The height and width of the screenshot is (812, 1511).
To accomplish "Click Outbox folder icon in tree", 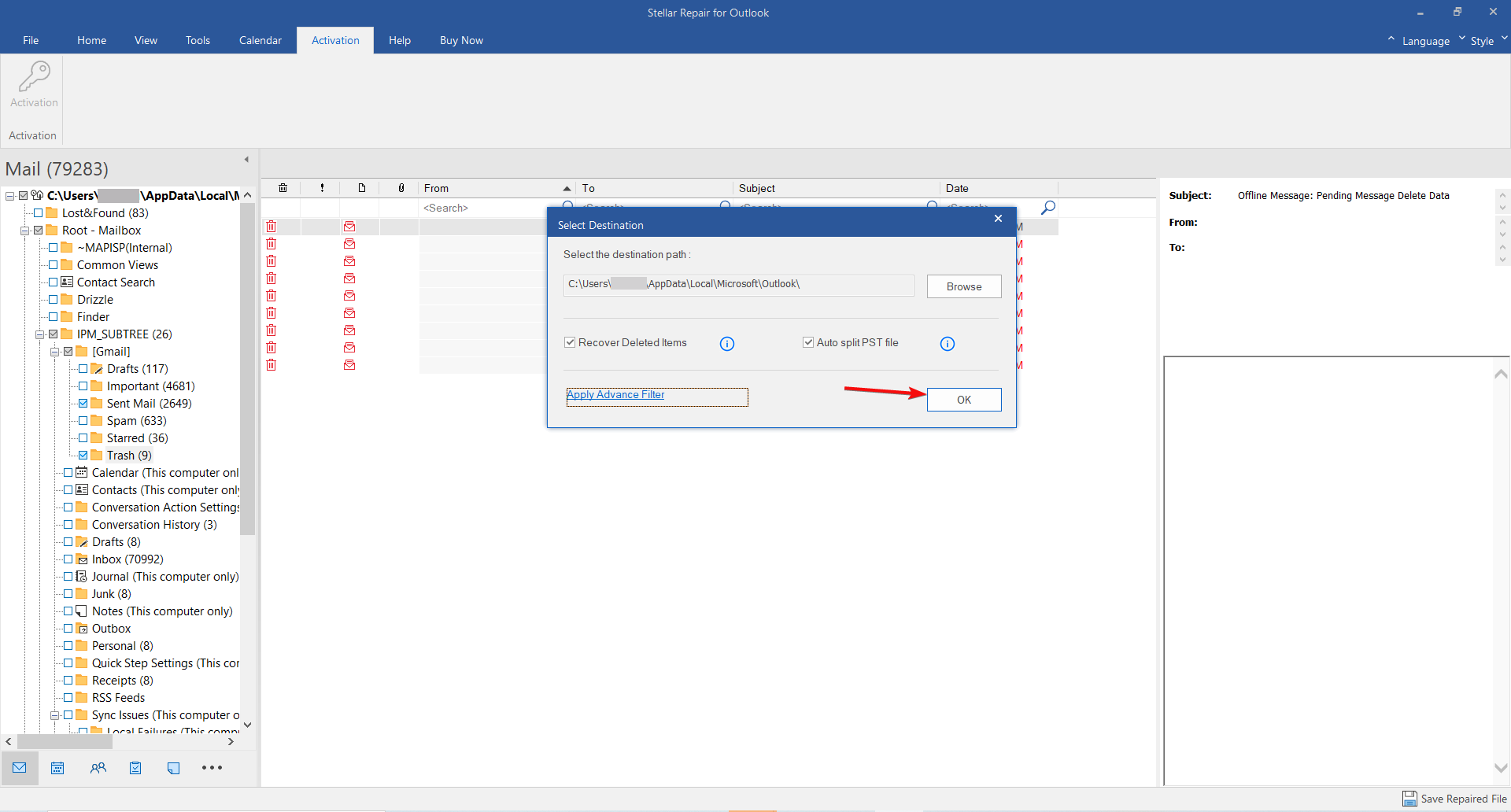I will click(x=82, y=629).
